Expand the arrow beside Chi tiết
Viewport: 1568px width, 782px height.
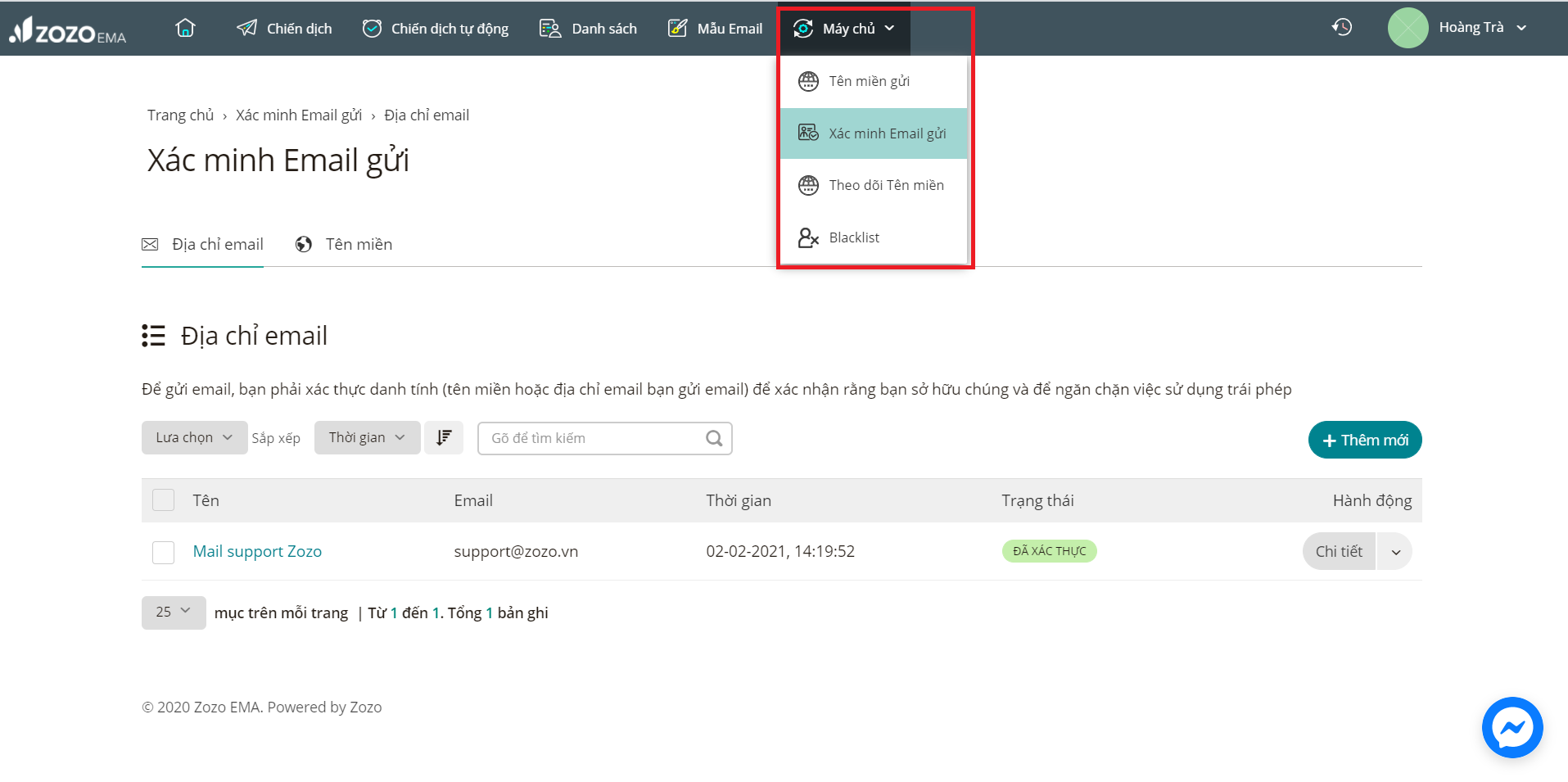1395,551
